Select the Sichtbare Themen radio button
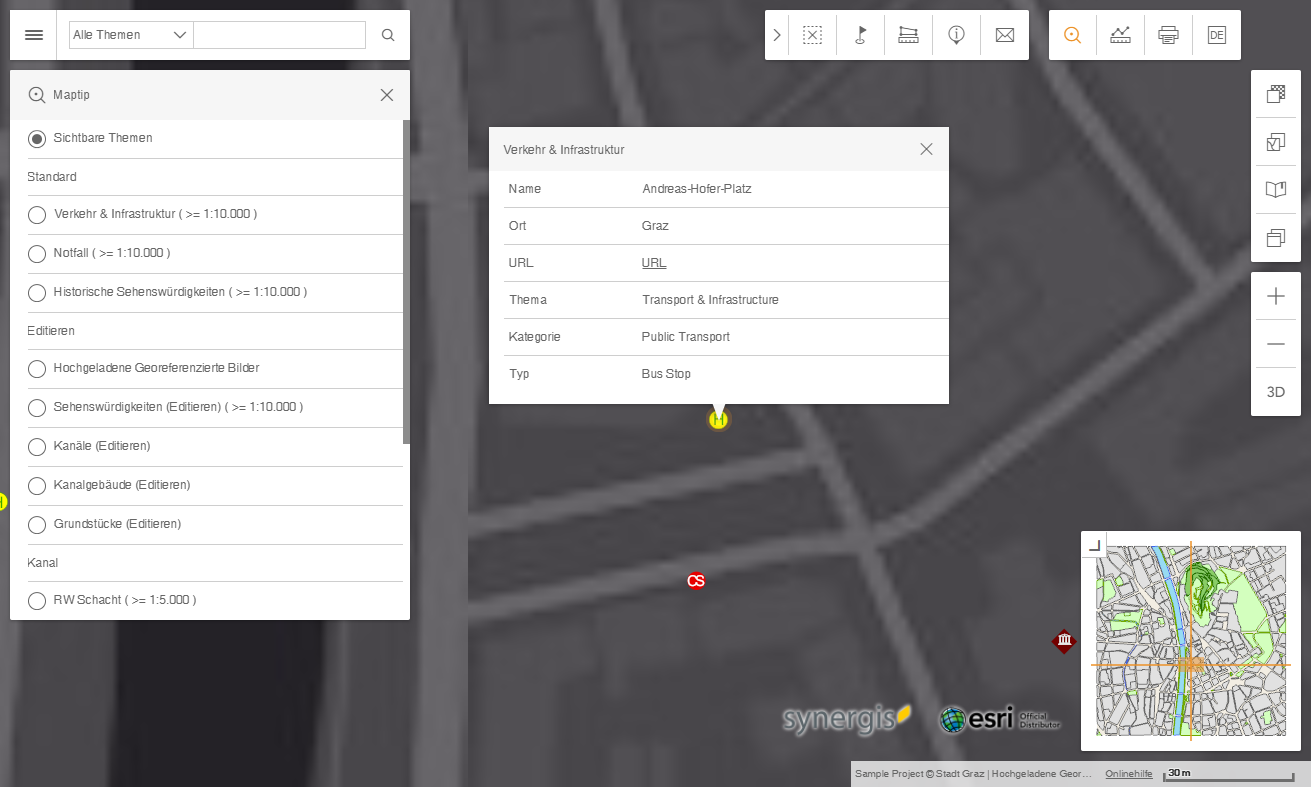This screenshot has width=1311, height=787. click(x=37, y=138)
